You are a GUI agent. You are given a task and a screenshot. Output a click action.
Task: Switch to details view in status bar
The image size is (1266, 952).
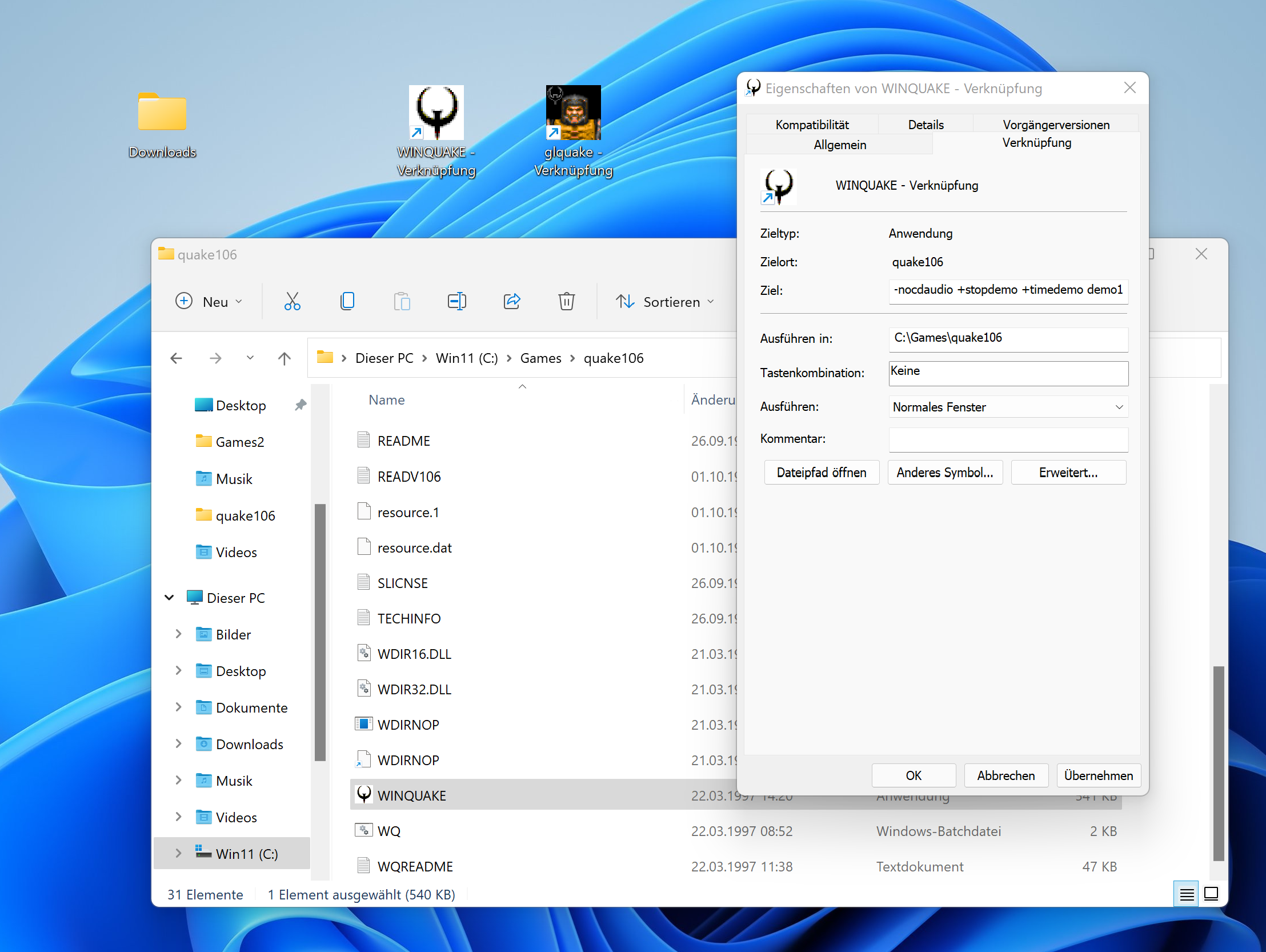click(x=1187, y=894)
